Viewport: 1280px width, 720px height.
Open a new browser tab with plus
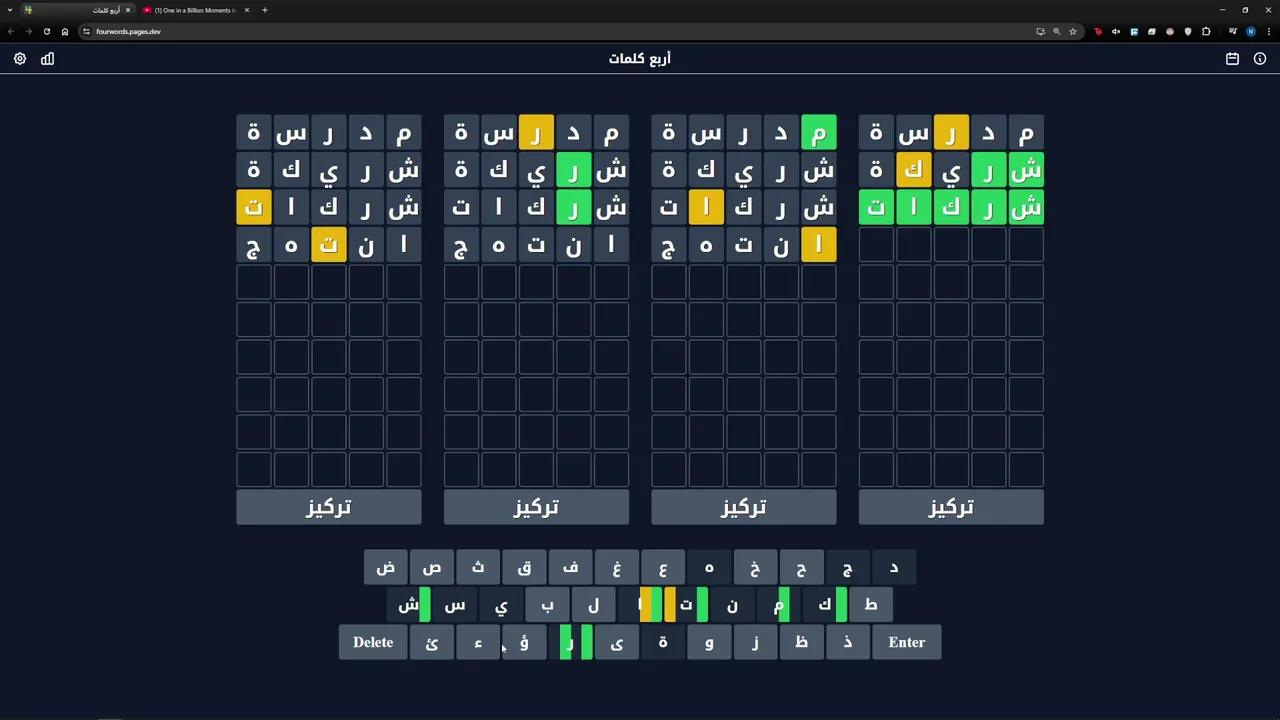pos(264,10)
